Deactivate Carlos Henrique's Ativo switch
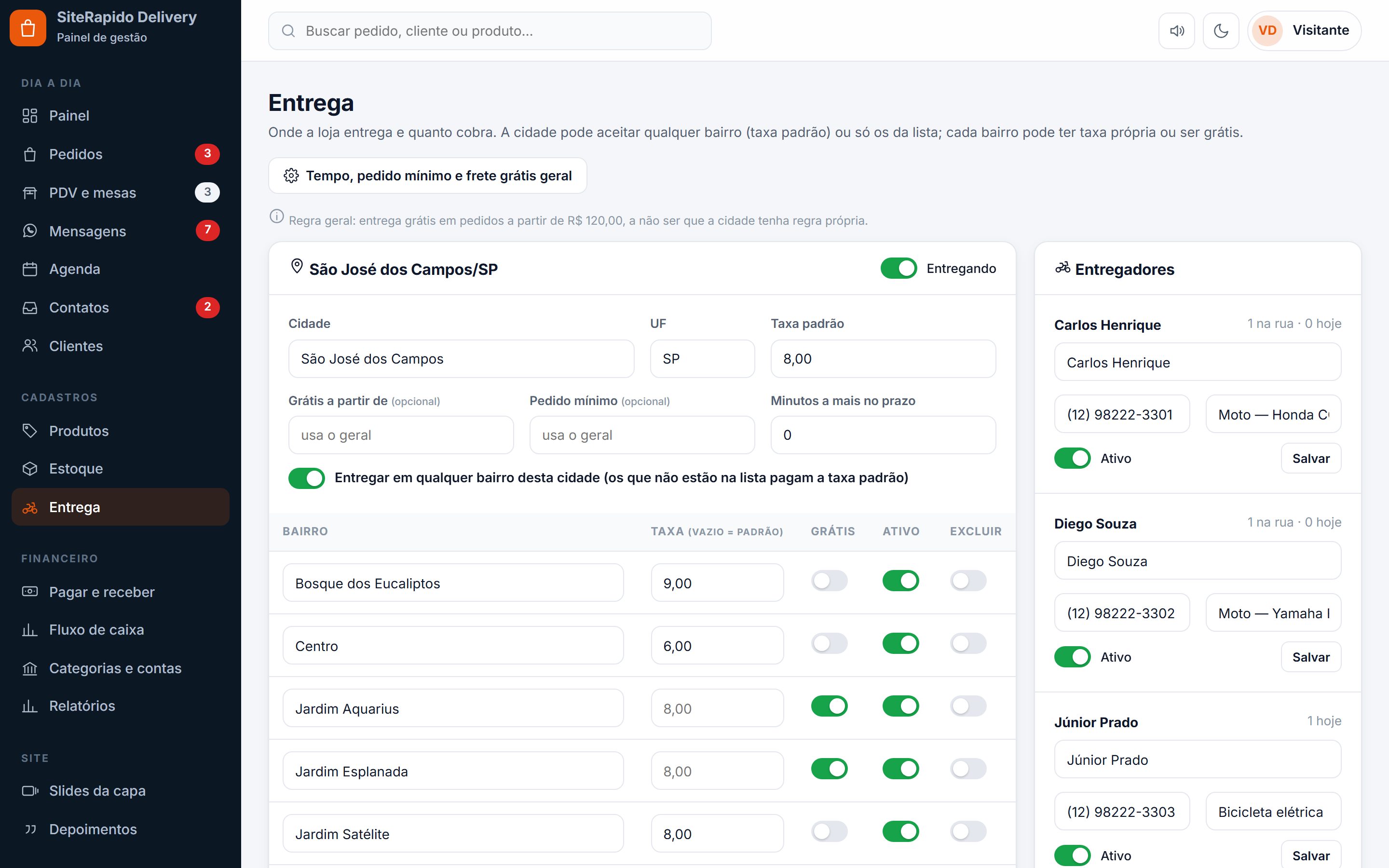This screenshot has height=868, width=1389. pos(1072,458)
